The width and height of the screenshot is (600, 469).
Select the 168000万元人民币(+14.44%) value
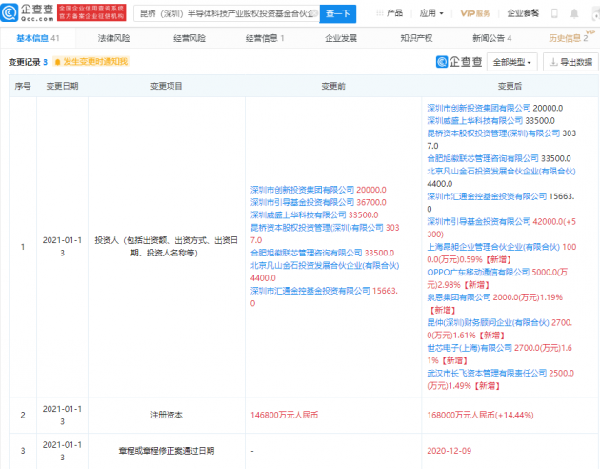(x=480, y=415)
